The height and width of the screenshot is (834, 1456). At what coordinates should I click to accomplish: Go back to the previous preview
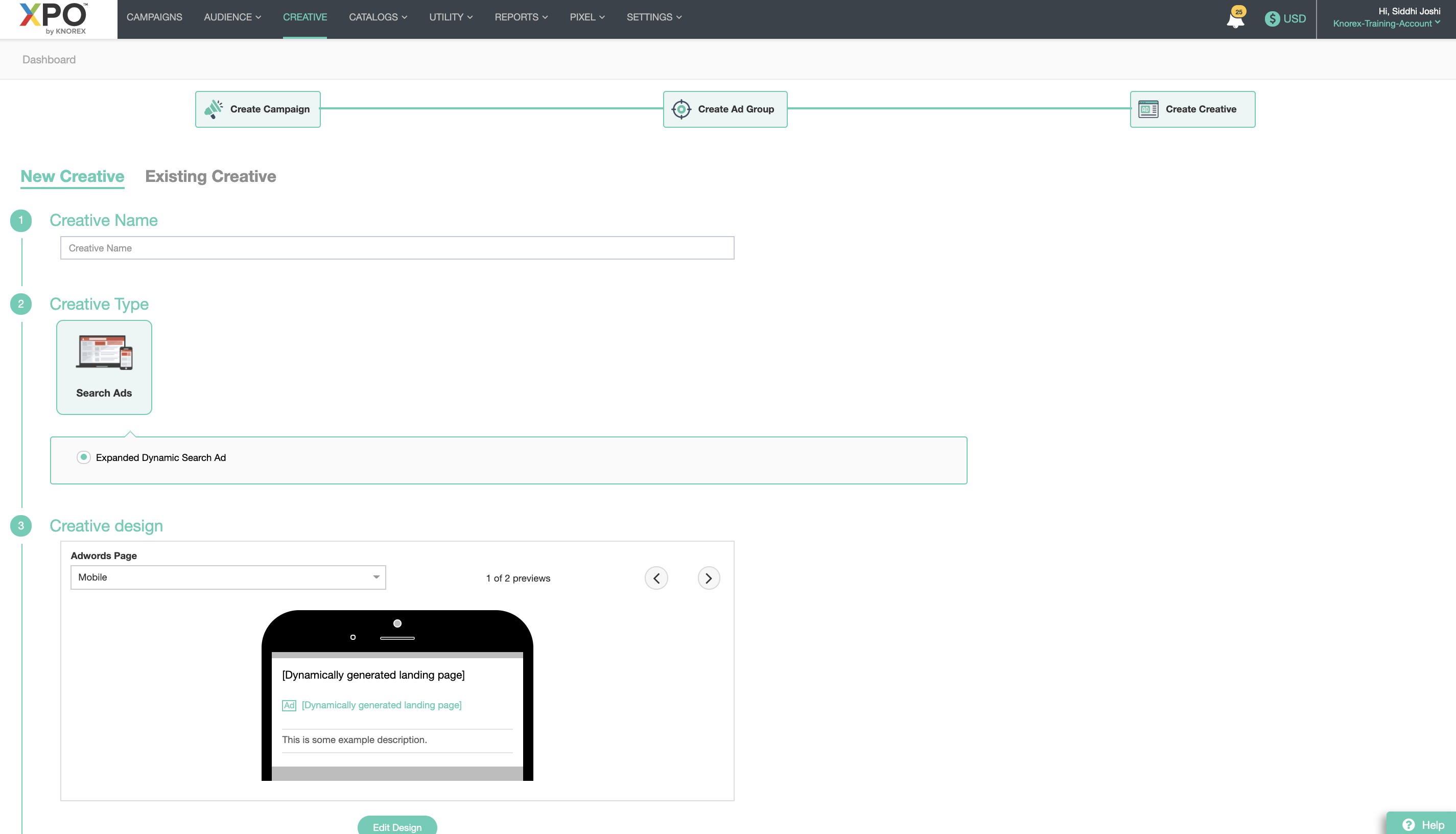point(656,577)
